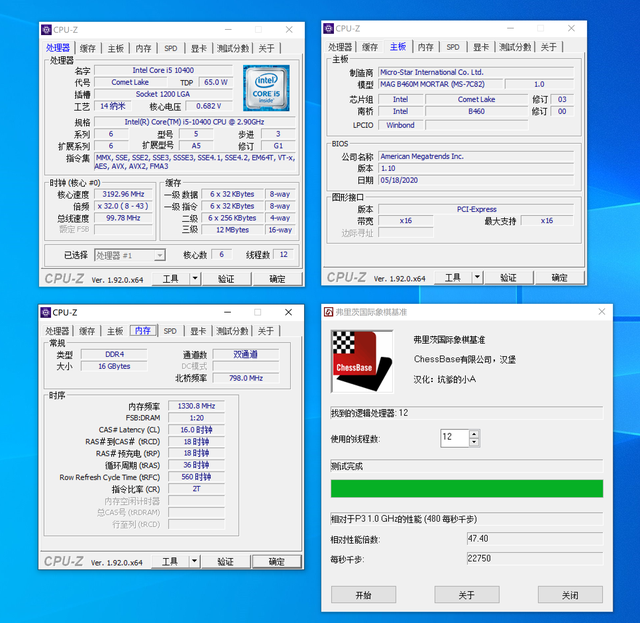The image size is (640, 623).
Task: Click 验证 button in processor window
Action: [x=226, y=278]
